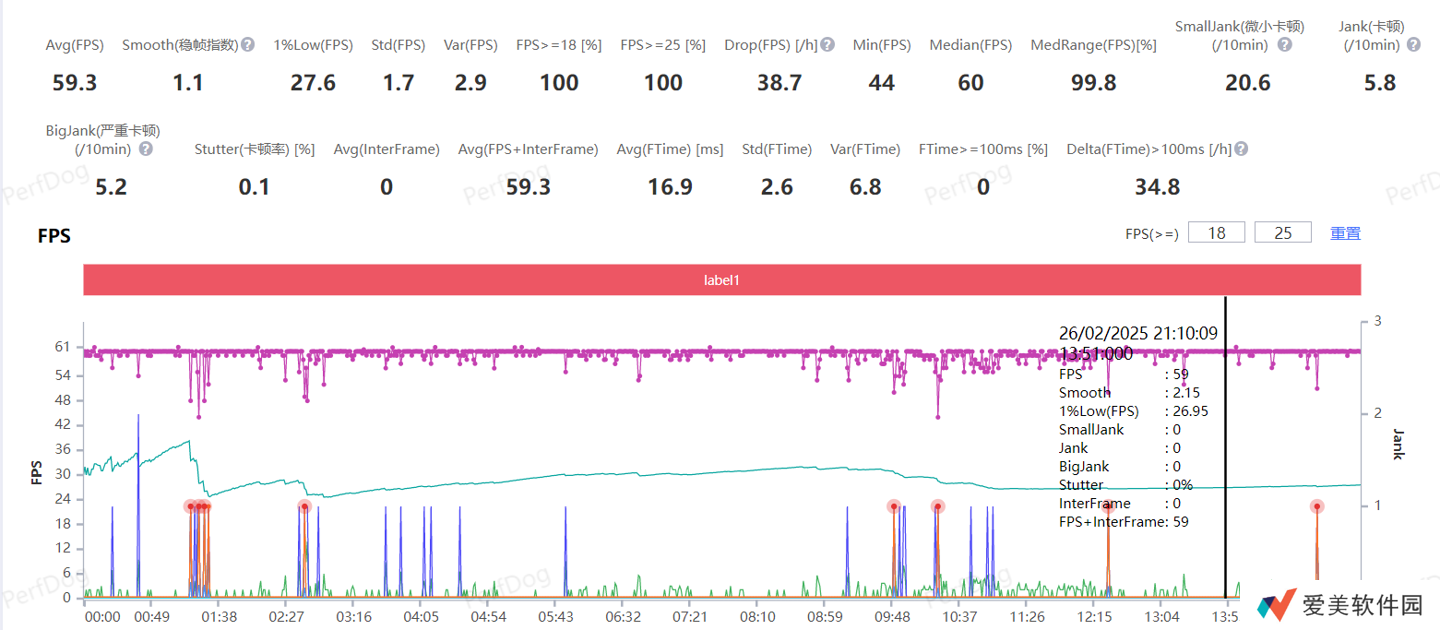Click the 重置 reset link
The height and width of the screenshot is (630, 1440).
(x=1345, y=233)
